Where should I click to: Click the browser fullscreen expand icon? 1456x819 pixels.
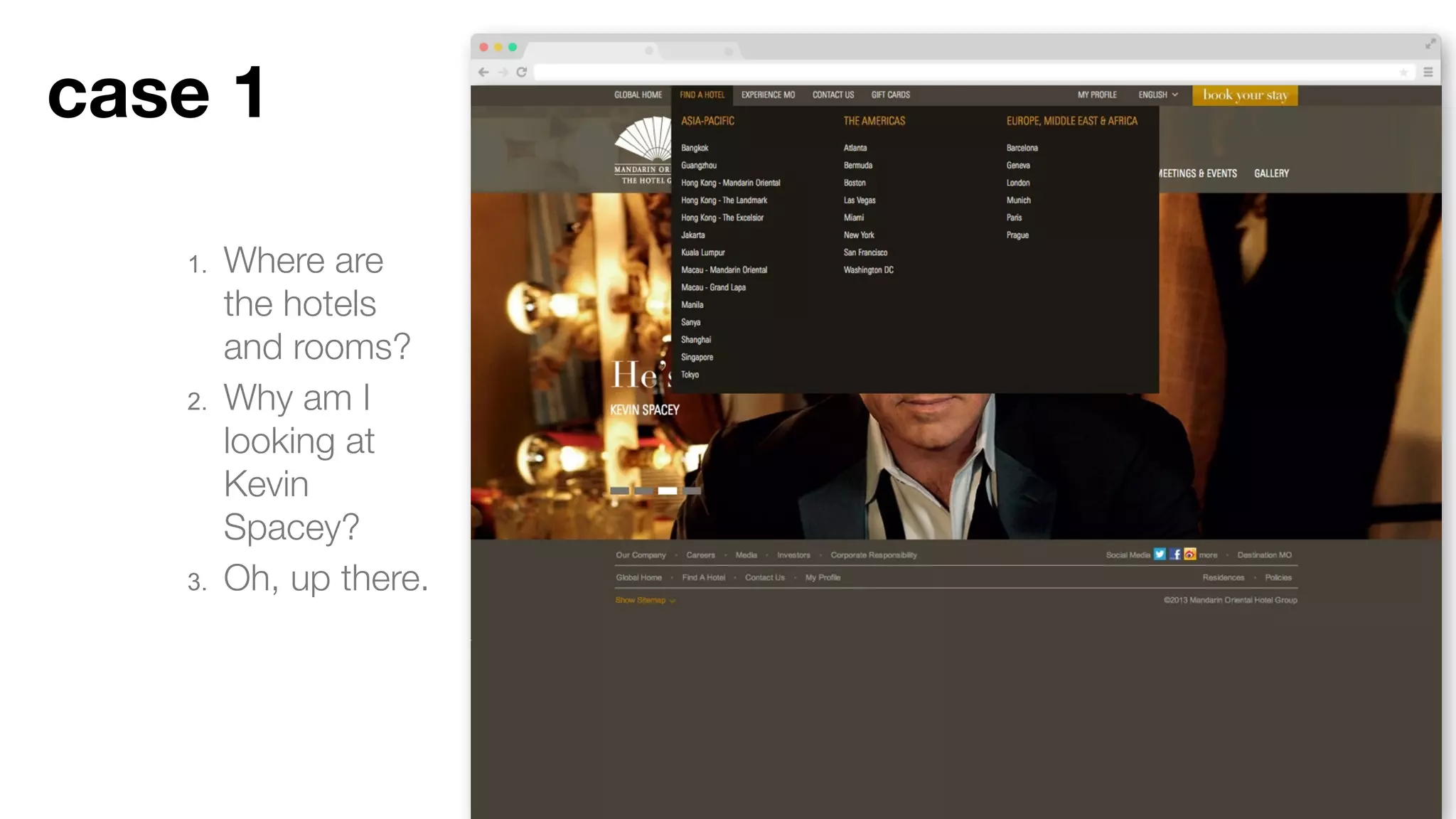(1430, 44)
